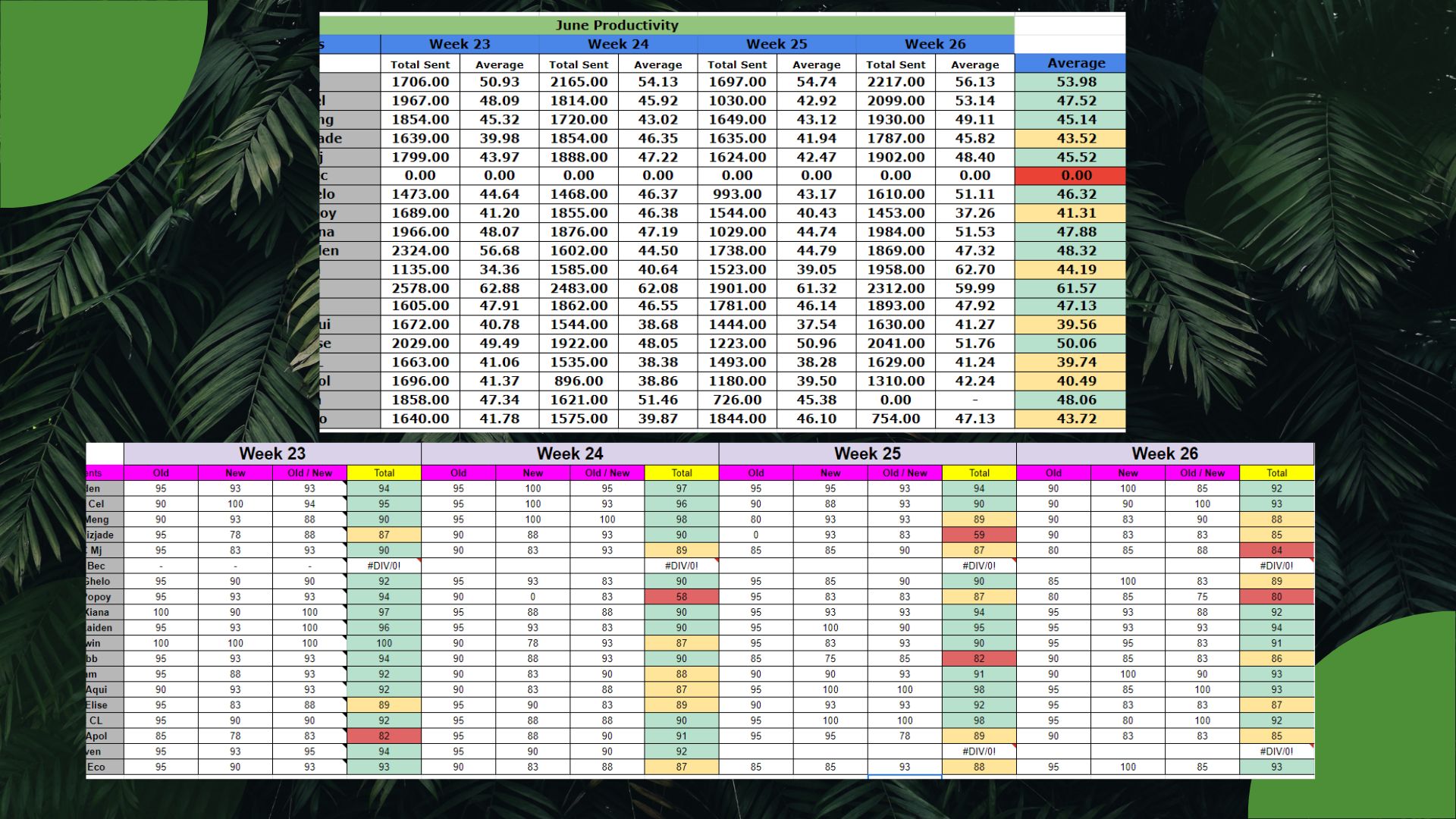Select the yellow Total header under Week 24
Screen dimensions: 1456x819
coord(681,472)
